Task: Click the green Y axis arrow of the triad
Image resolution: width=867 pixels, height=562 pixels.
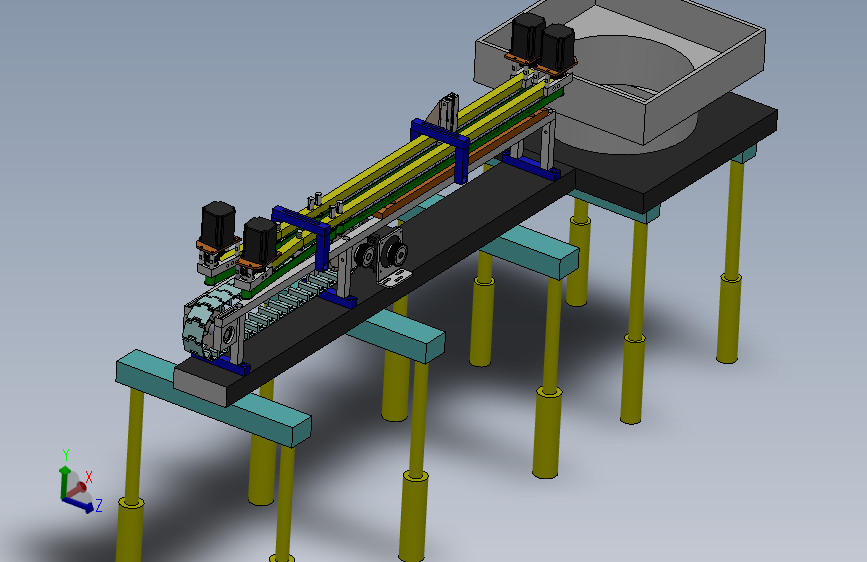Action: coord(64,481)
